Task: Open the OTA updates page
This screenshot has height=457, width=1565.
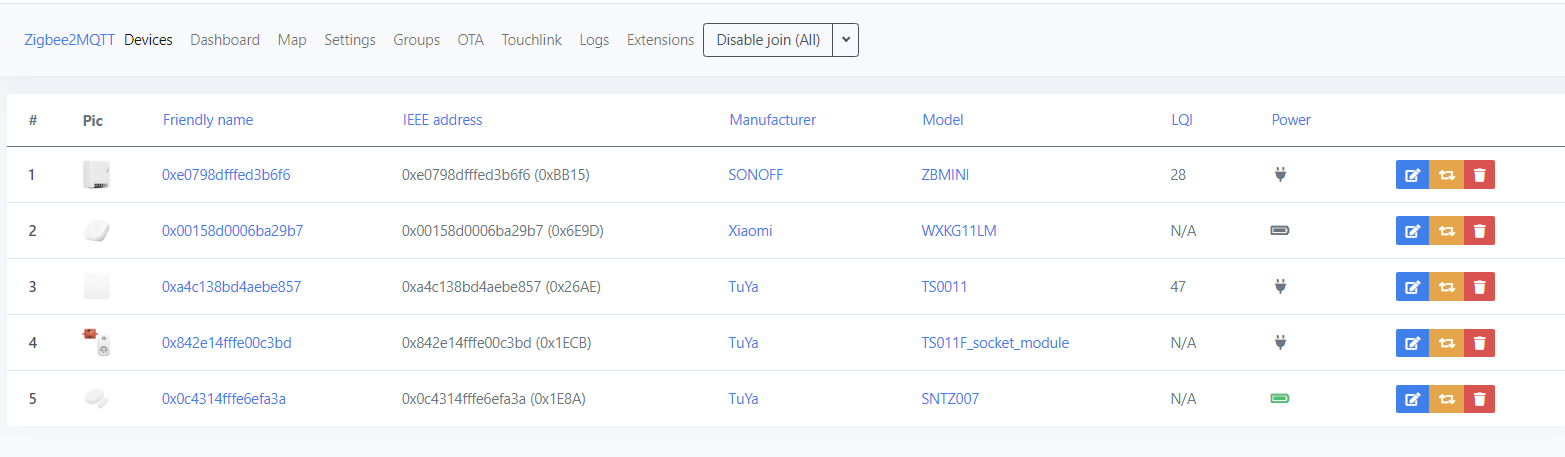Action: [471, 40]
